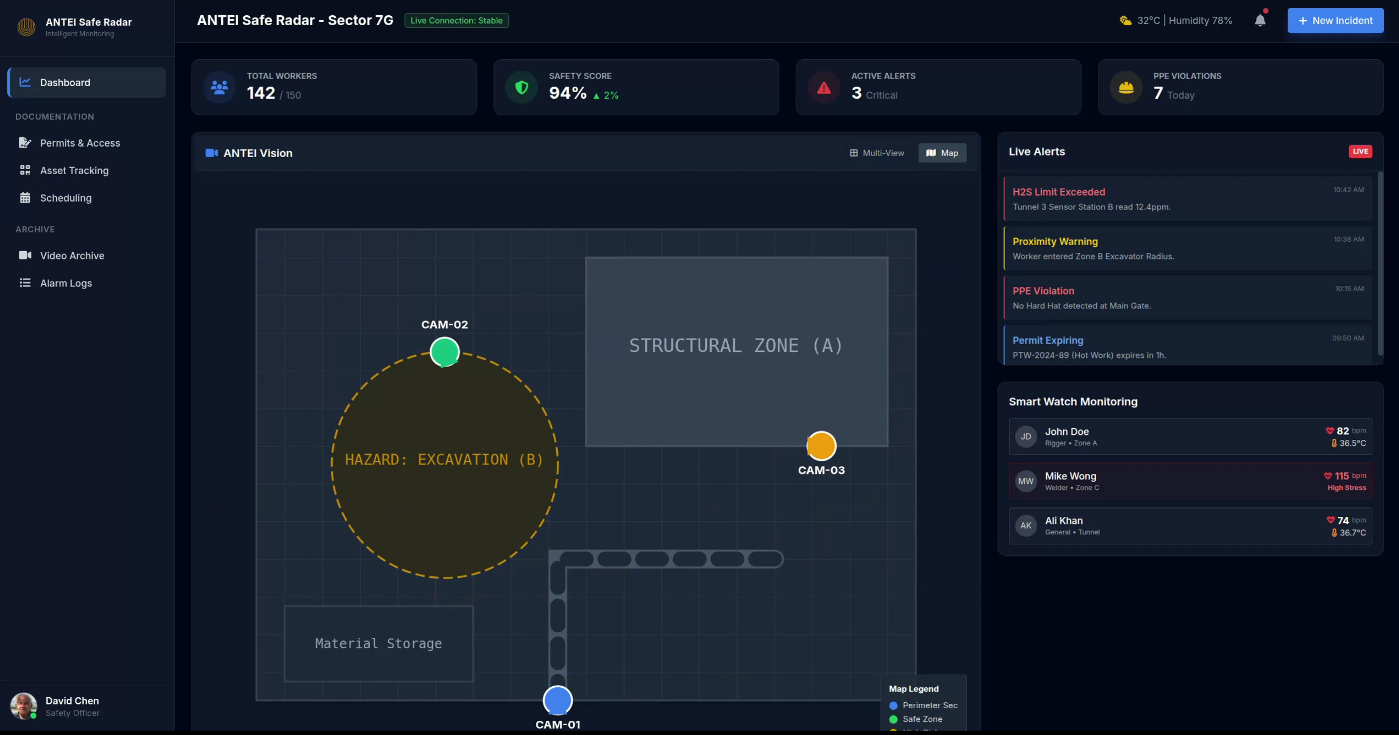Click John Doe's heart rate icon
The width and height of the screenshot is (1399, 735).
pos(1330,431)
